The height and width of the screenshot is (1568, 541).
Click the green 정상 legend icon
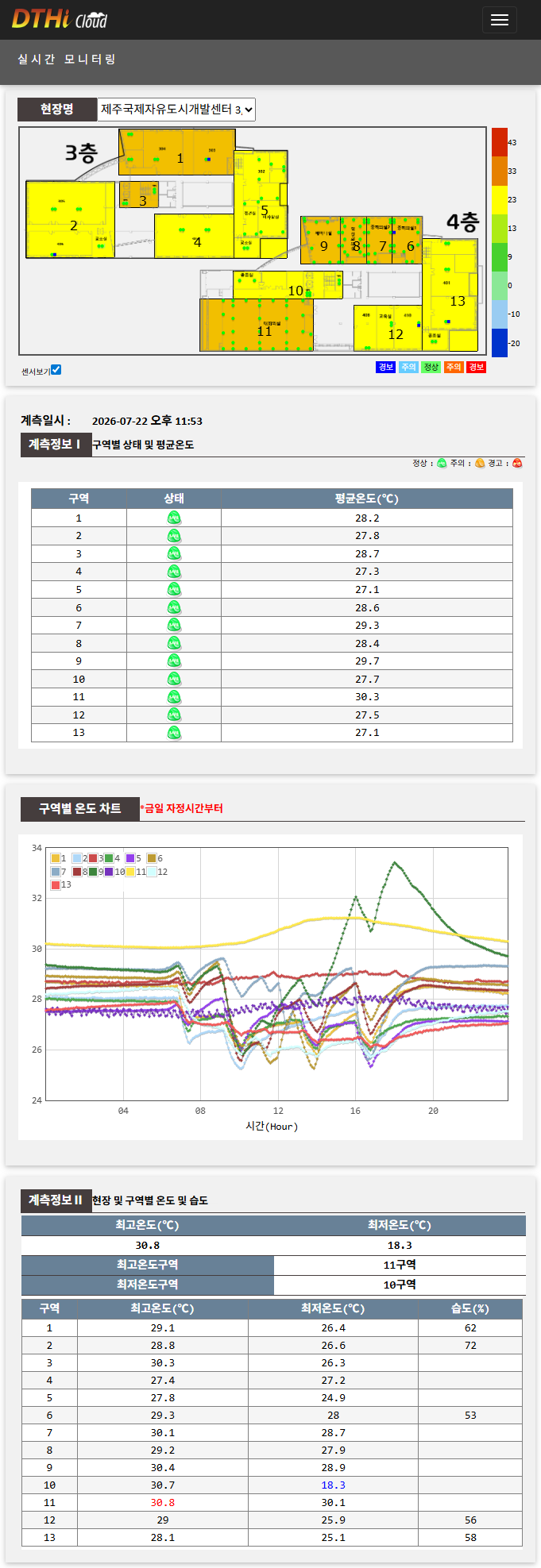(442, 464)
